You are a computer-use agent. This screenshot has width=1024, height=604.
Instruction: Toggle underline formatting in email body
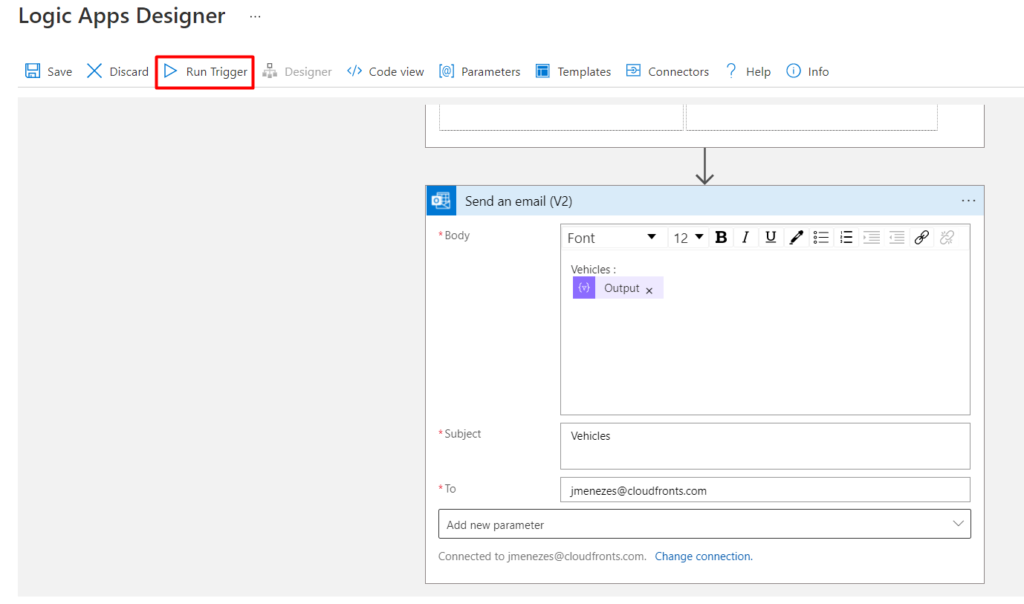[x=771, y=237]
